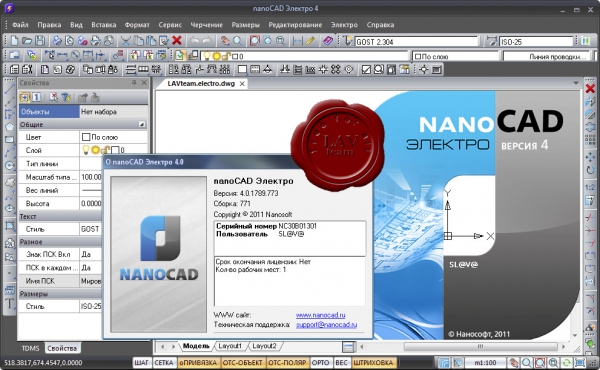Click the horizontal scrollbar thumb

click(x=480, y=347)
